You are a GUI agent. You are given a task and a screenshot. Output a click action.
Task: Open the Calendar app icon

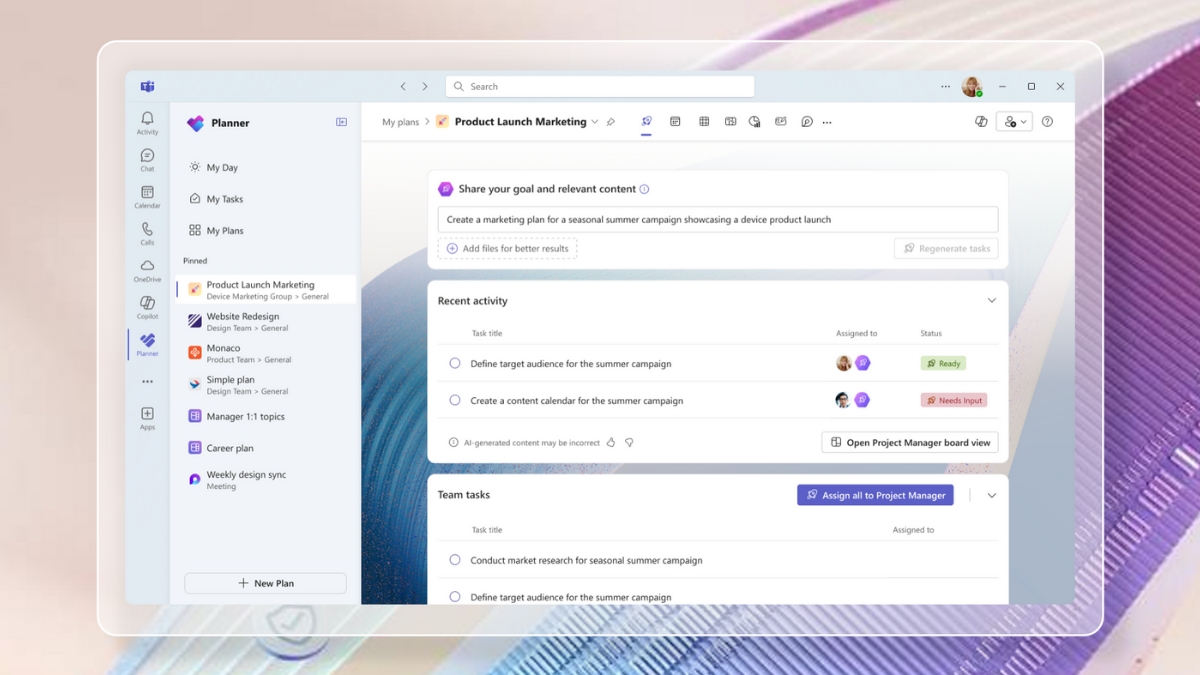[x=147, y=196]
